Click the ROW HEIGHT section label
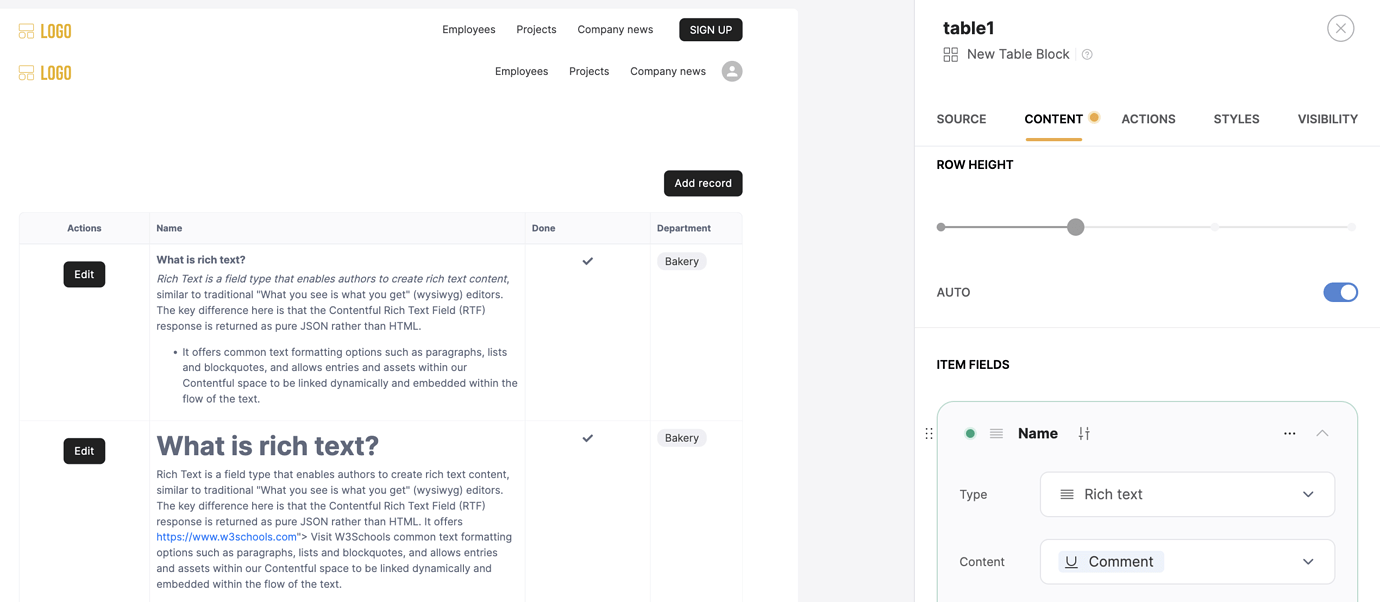The image size is (1380, 602). click(x=974, y=165)
